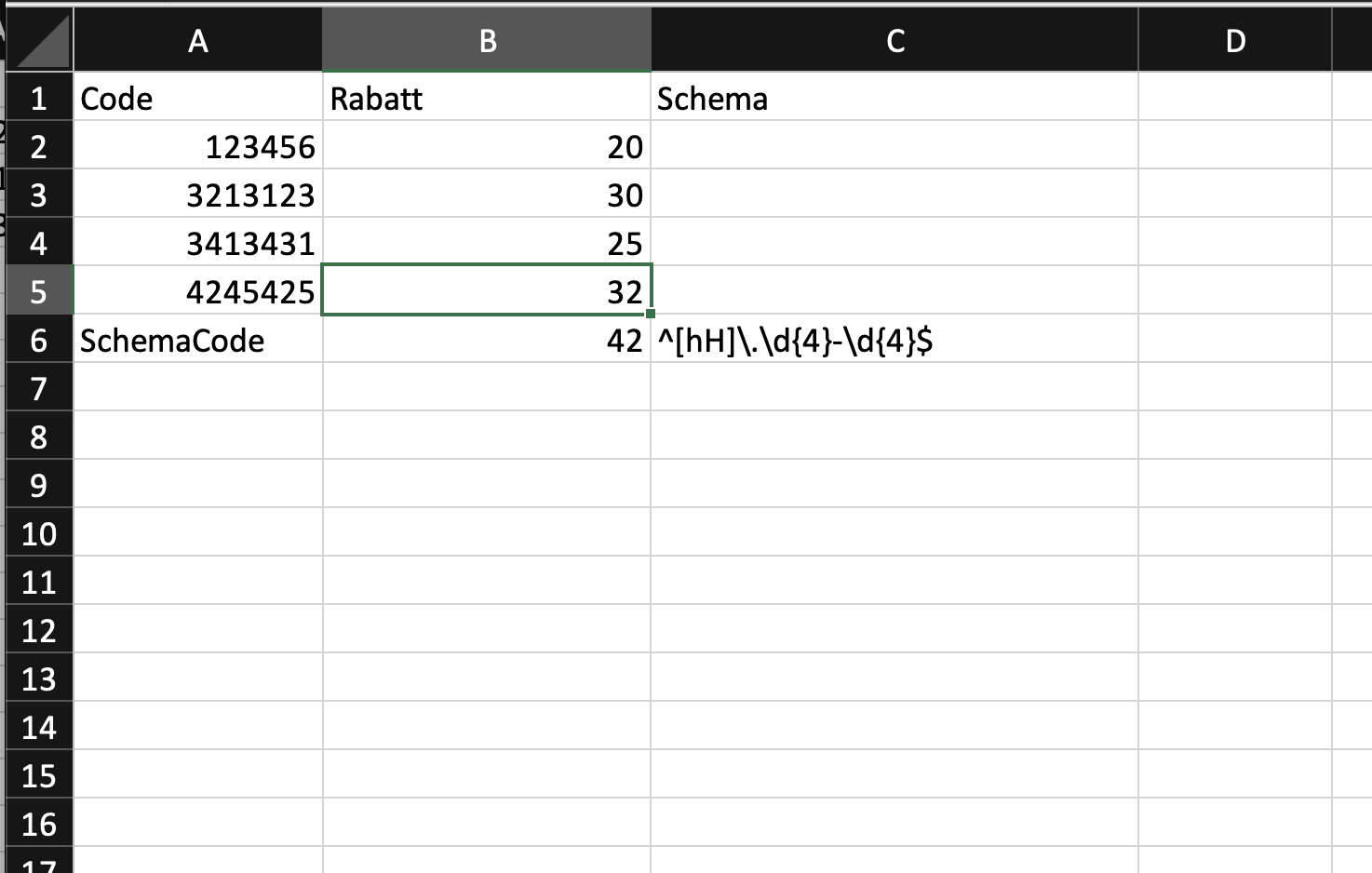The height and width of the screenshot is (873, 1372).
Task: Click the 'SchemaCode' cell
Action: point(197,341)
